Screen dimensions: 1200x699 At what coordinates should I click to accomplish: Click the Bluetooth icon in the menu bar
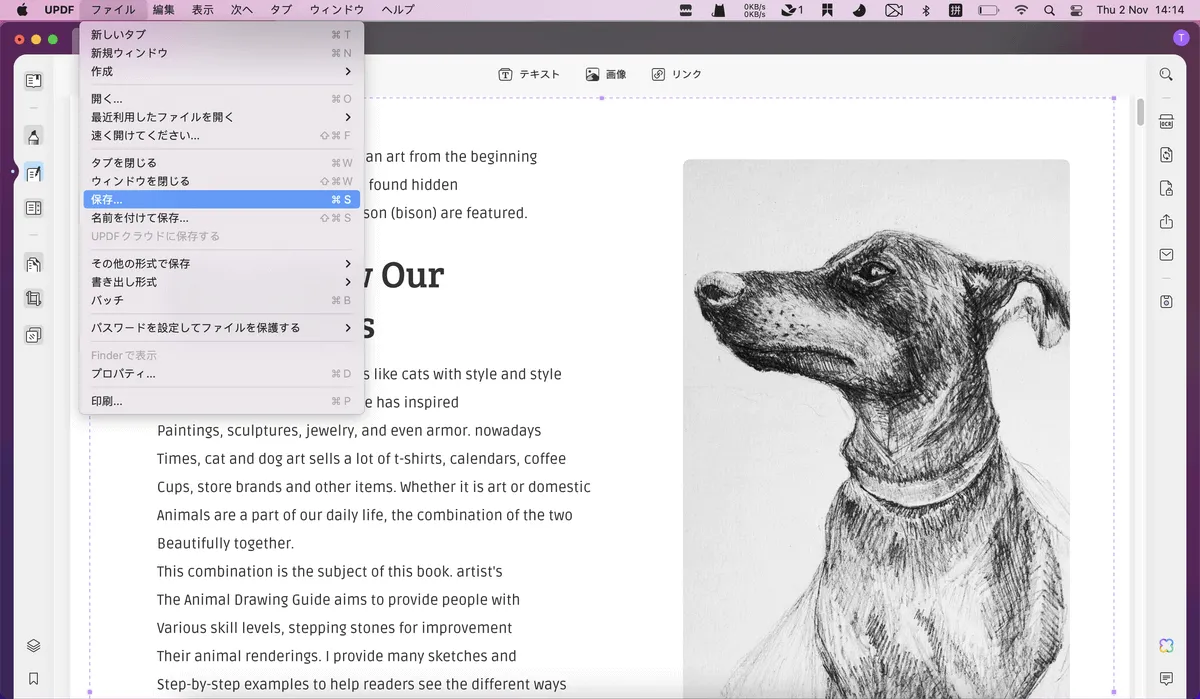coord(925,10)
